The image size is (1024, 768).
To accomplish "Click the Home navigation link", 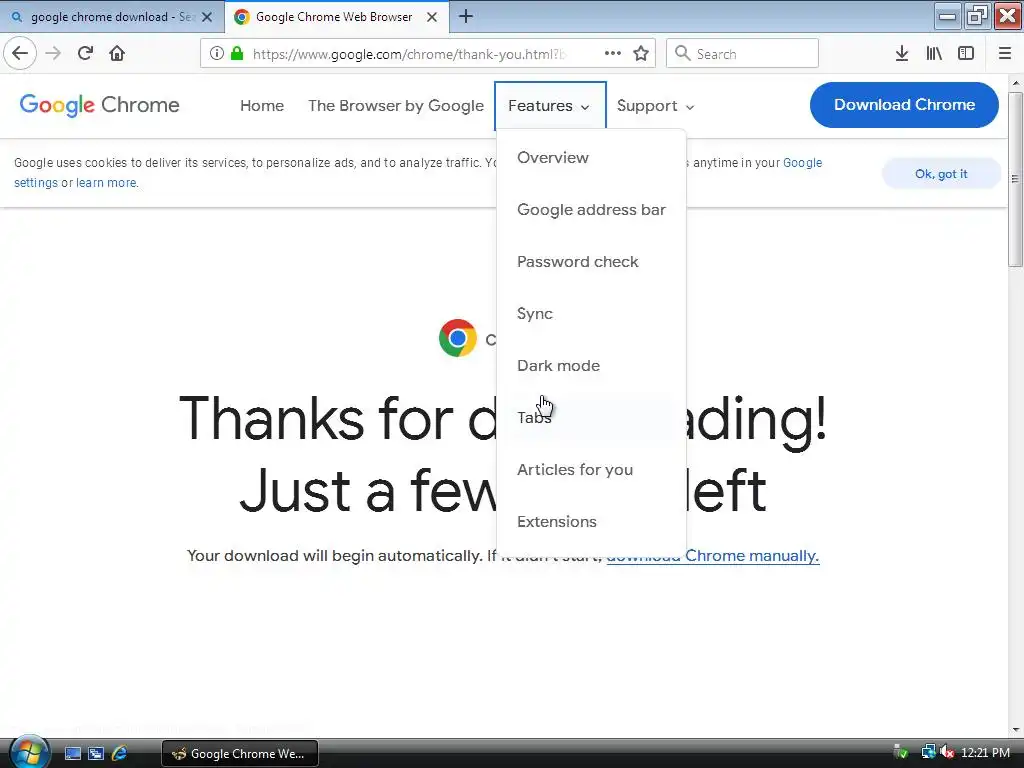I will point(262,106).
